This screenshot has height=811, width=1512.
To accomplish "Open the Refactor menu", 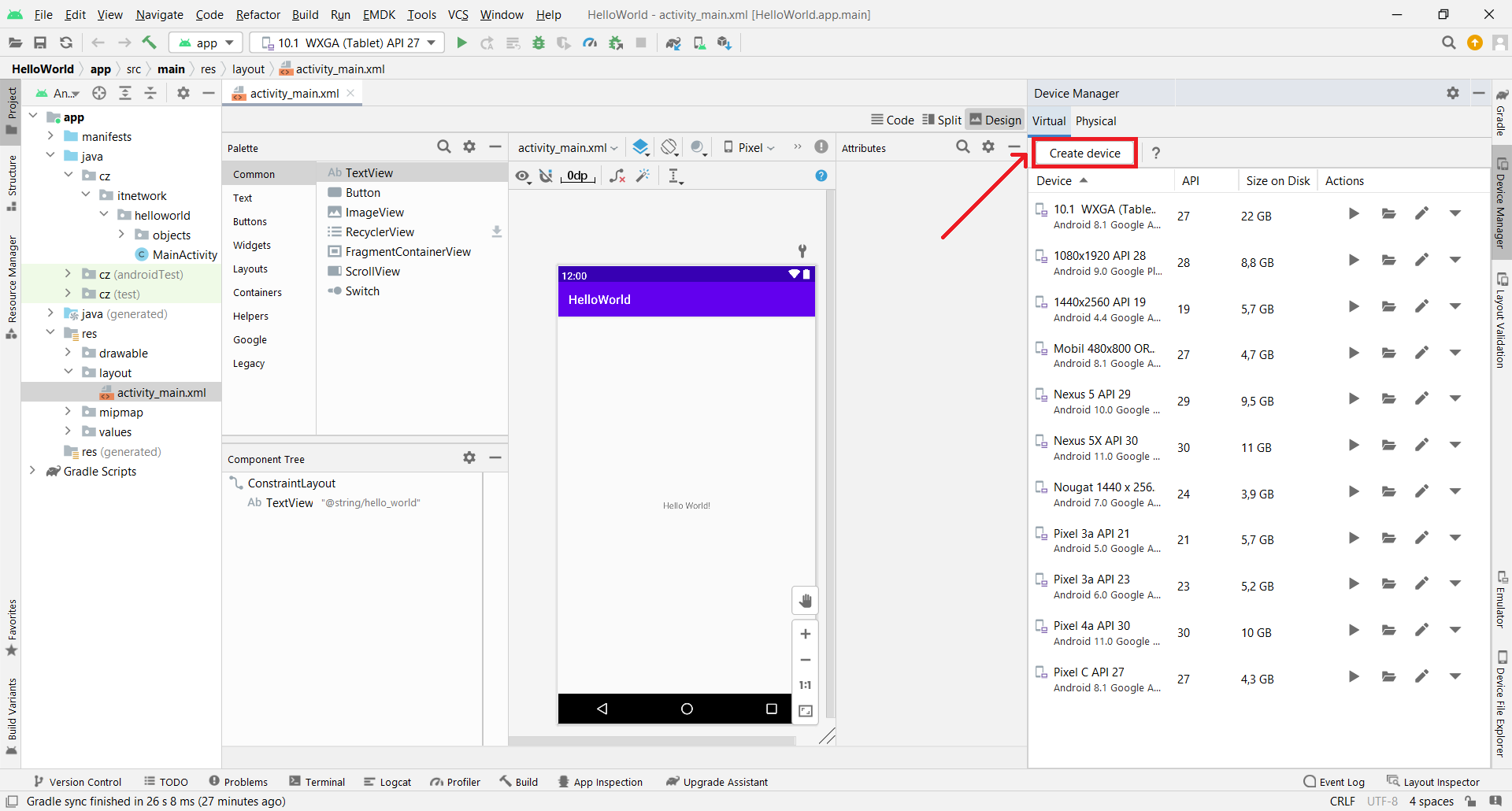I will pos(258,14).
